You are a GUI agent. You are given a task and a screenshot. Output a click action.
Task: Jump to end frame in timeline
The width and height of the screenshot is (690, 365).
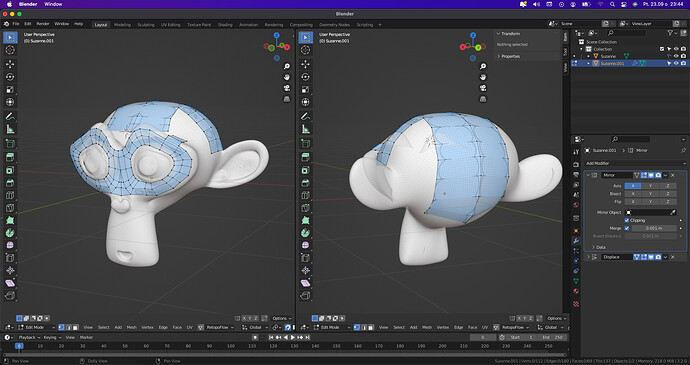click(x=307, y=337)
